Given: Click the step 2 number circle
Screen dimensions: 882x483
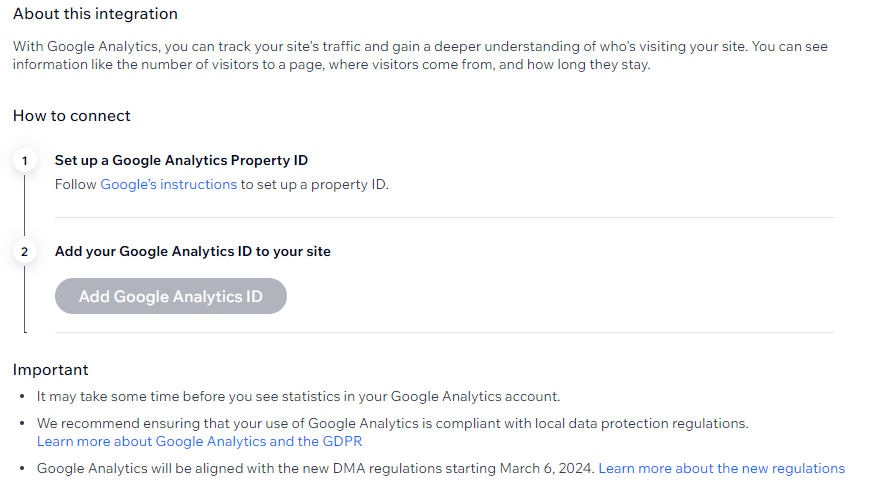Looking at the screenshot, I should pyautogui.click(x=24, y=252).
